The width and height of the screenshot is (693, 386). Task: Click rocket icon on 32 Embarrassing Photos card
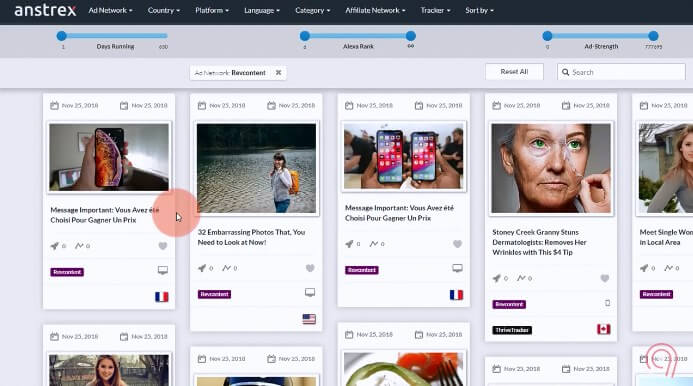pos(202,268)
